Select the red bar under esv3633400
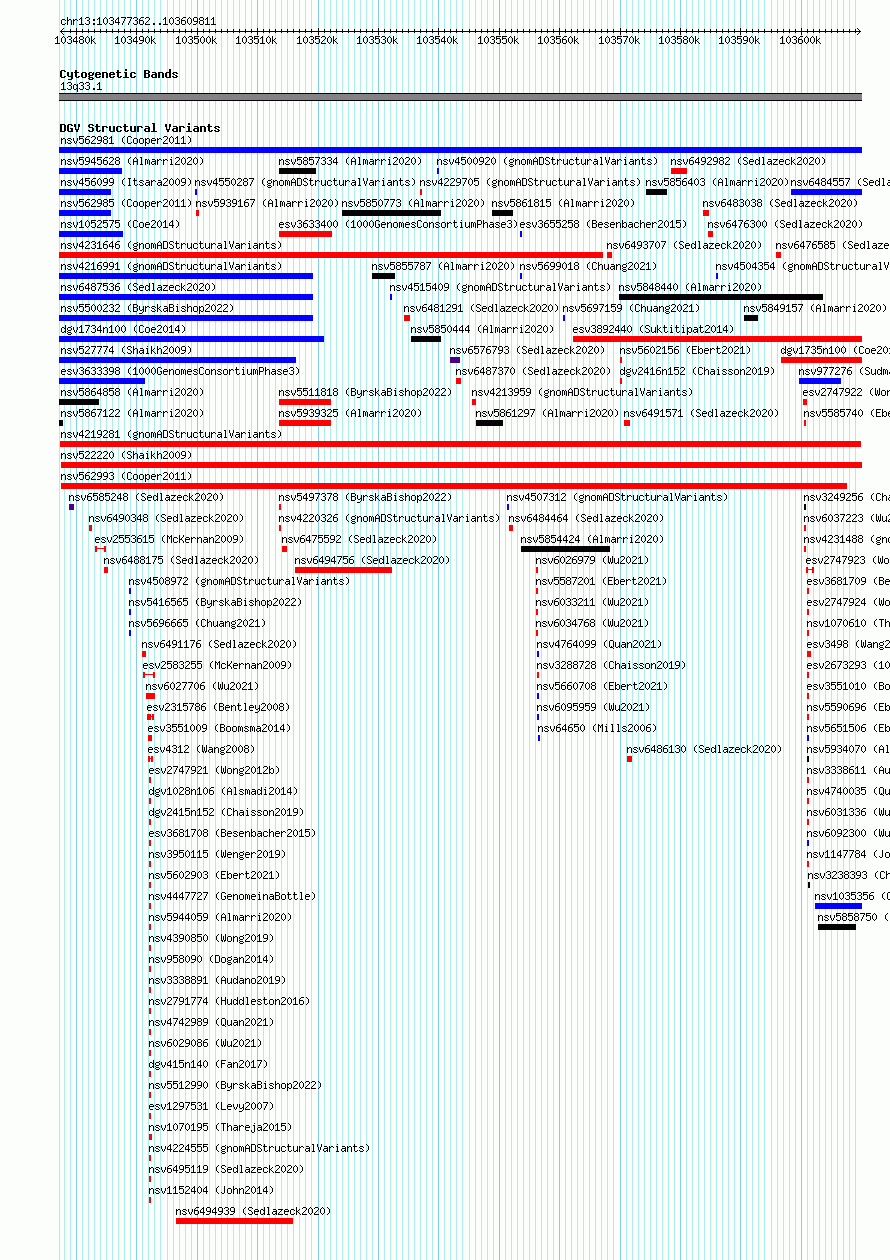 (x=305, y=234)
